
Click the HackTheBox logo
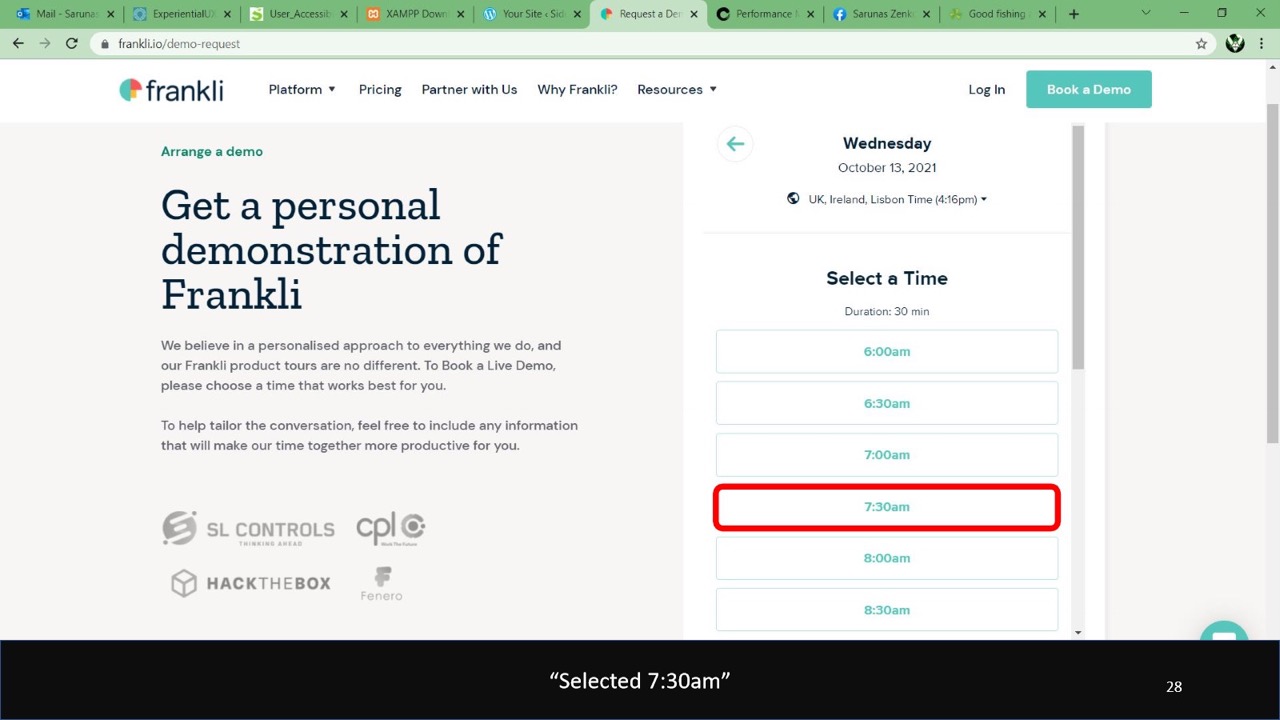tap(250, 583)
